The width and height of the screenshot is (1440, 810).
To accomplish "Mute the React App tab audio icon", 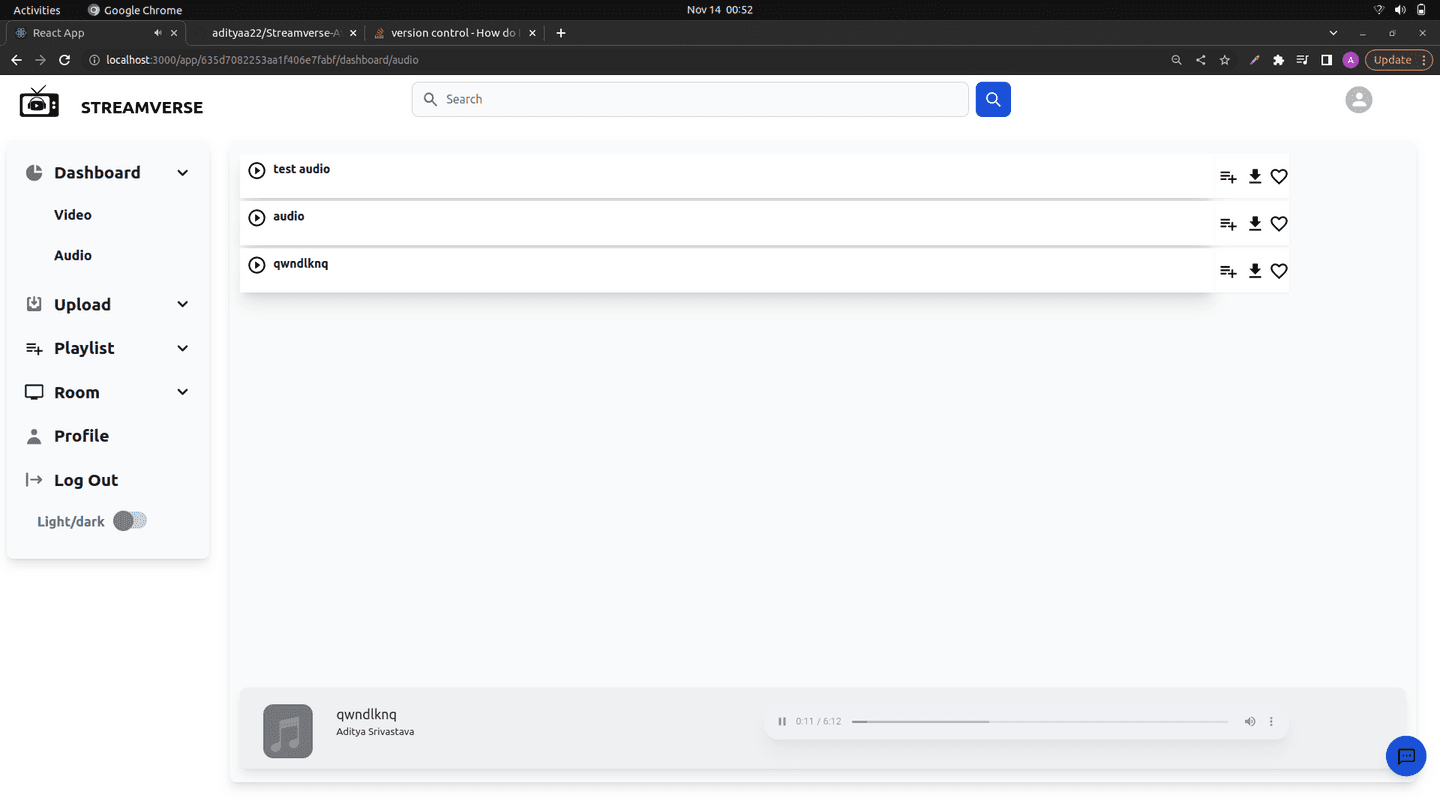I will point(157,33).
